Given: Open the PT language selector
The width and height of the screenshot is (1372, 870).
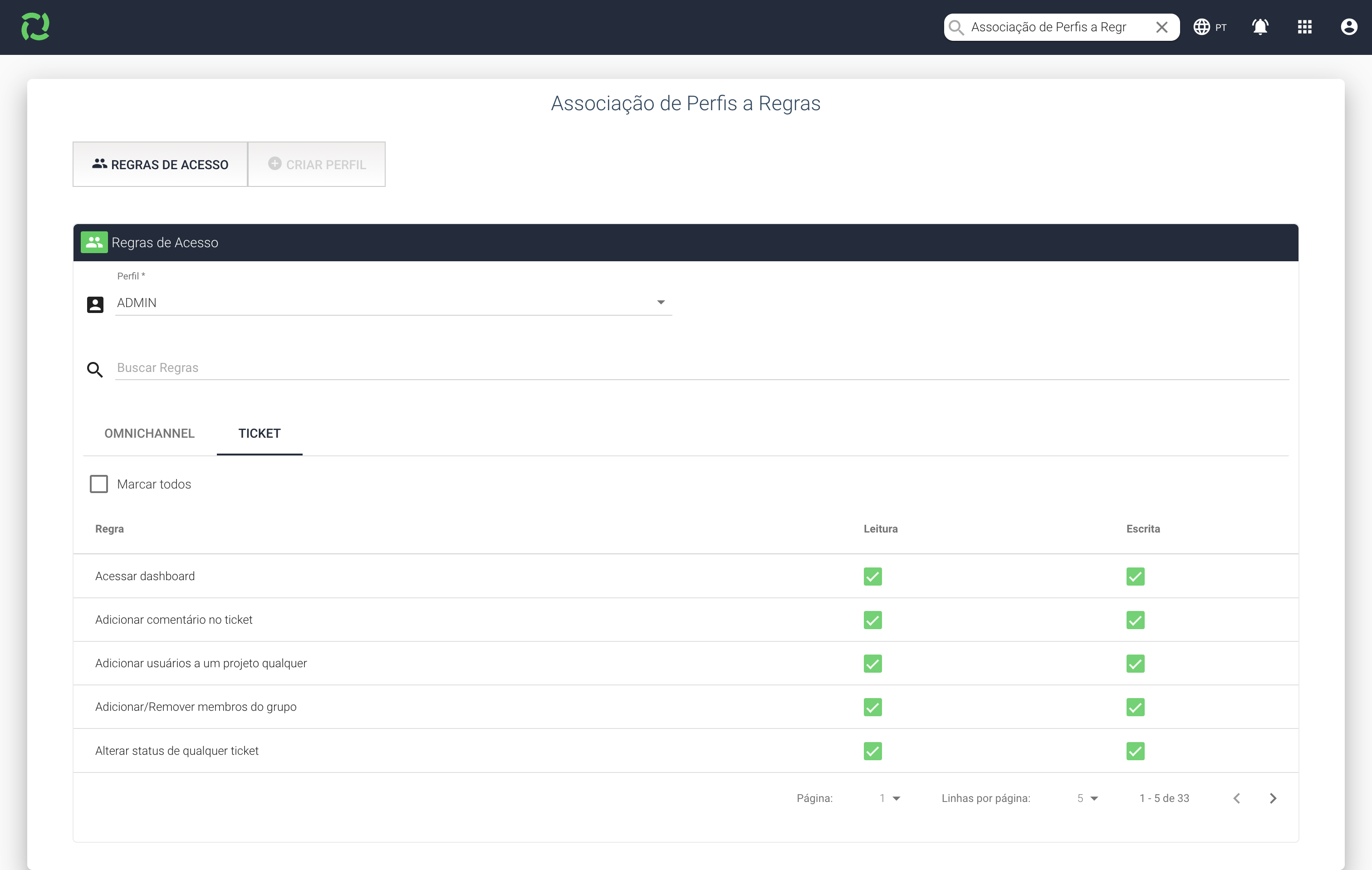Looking at the screenshot, I should 1210,27.
